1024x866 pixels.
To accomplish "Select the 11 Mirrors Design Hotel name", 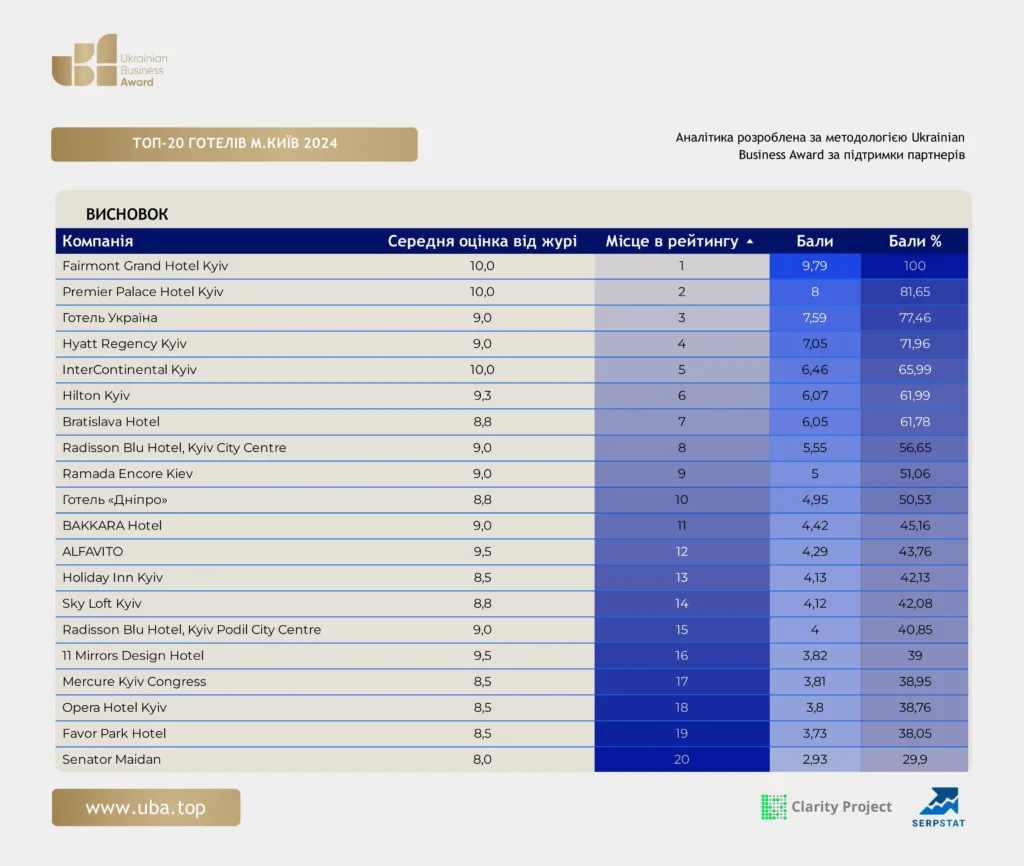I will (133, 656).
